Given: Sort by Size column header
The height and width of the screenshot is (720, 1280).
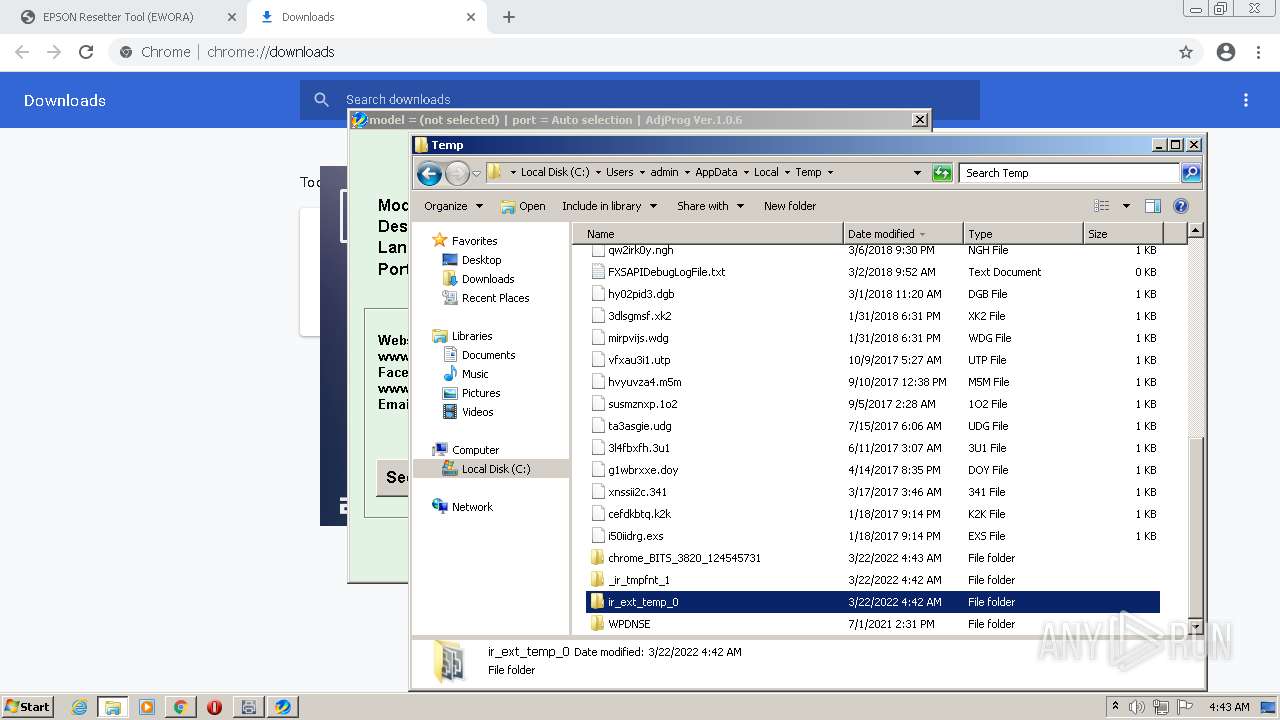Looking at the screenshot, I should coord(1124,234).
